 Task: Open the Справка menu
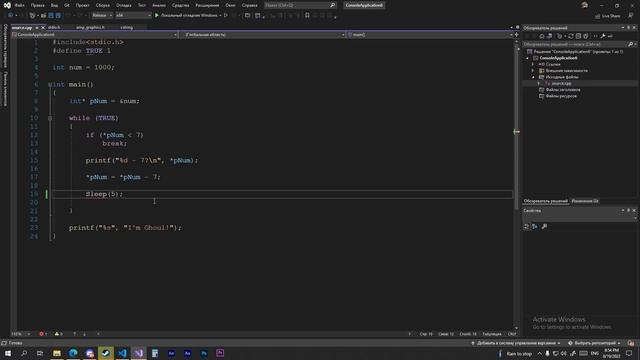(x=249, y=5)
